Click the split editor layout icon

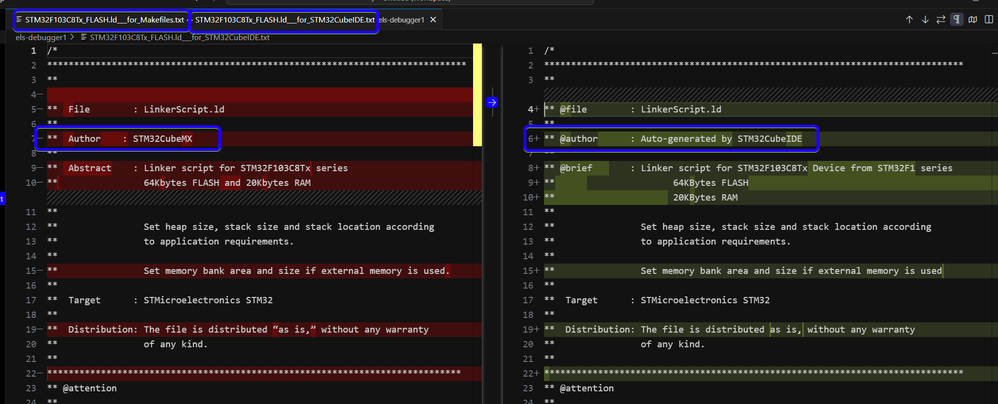(988, 19)
